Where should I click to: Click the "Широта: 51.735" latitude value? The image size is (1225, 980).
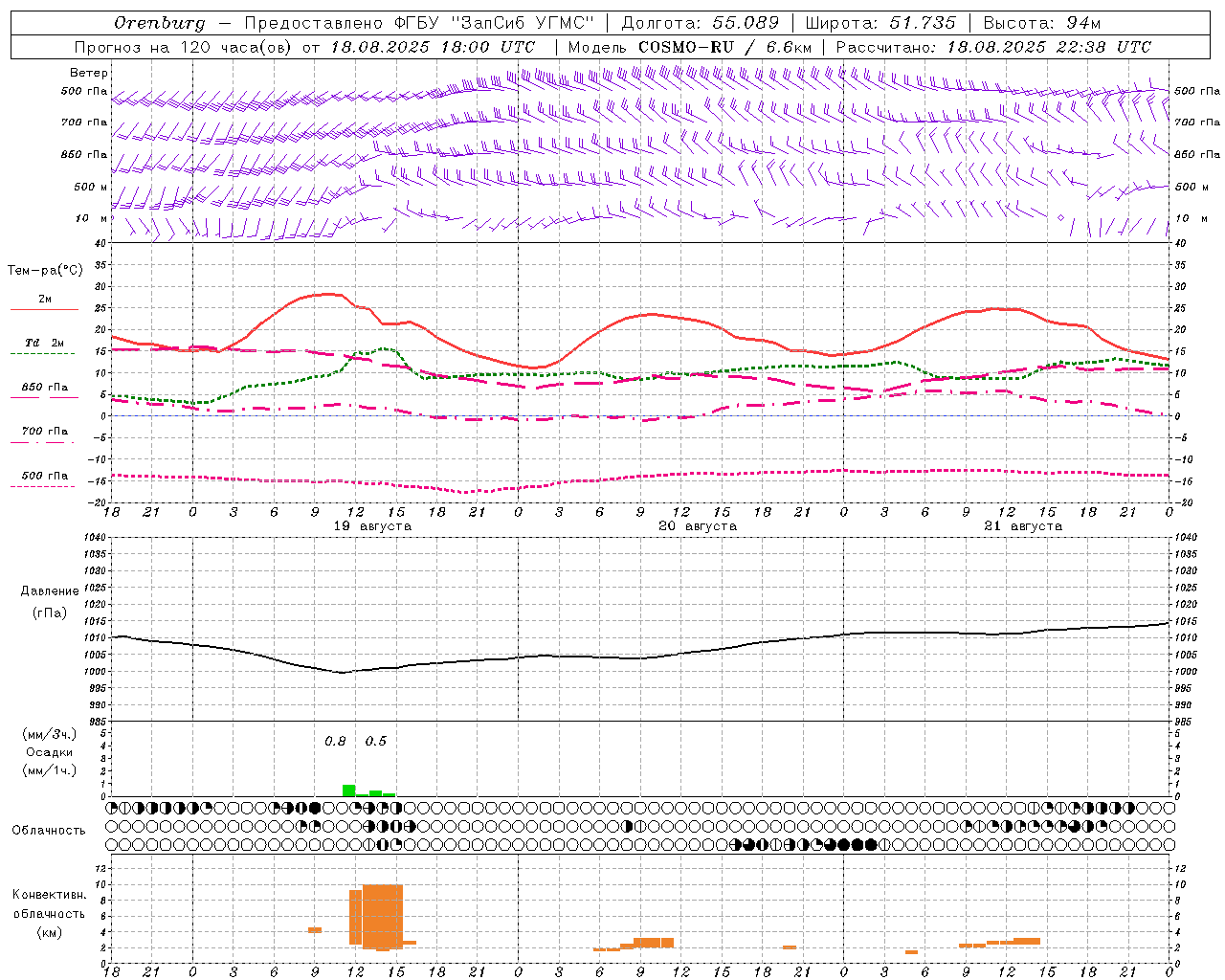tap(880, 23)
